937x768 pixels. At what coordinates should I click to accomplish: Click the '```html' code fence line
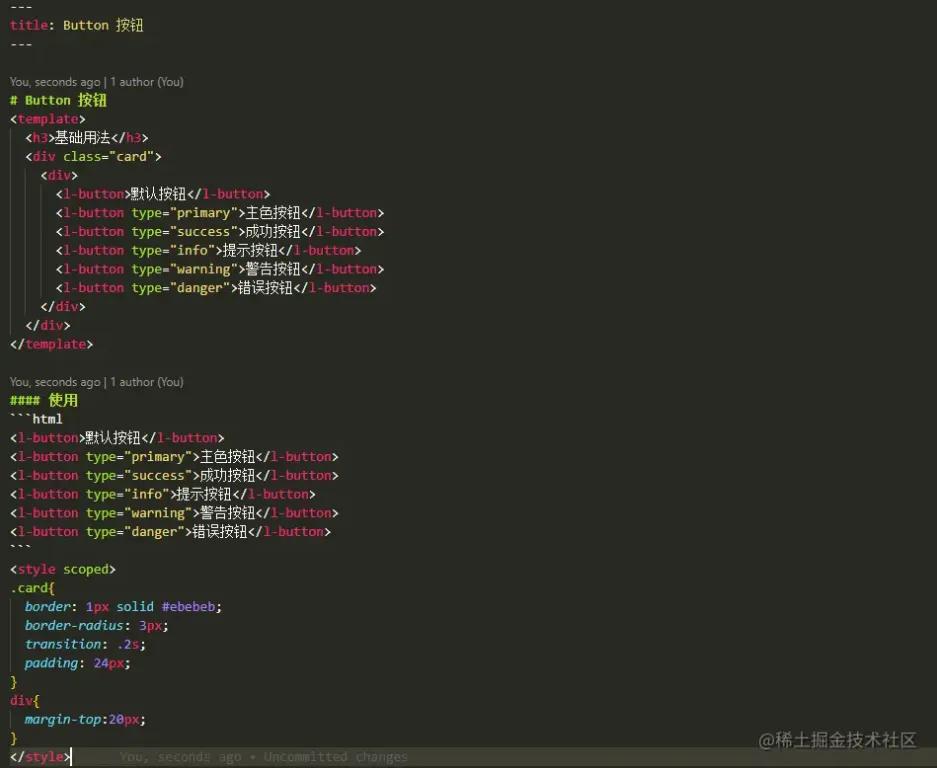[x=36, y=419]
